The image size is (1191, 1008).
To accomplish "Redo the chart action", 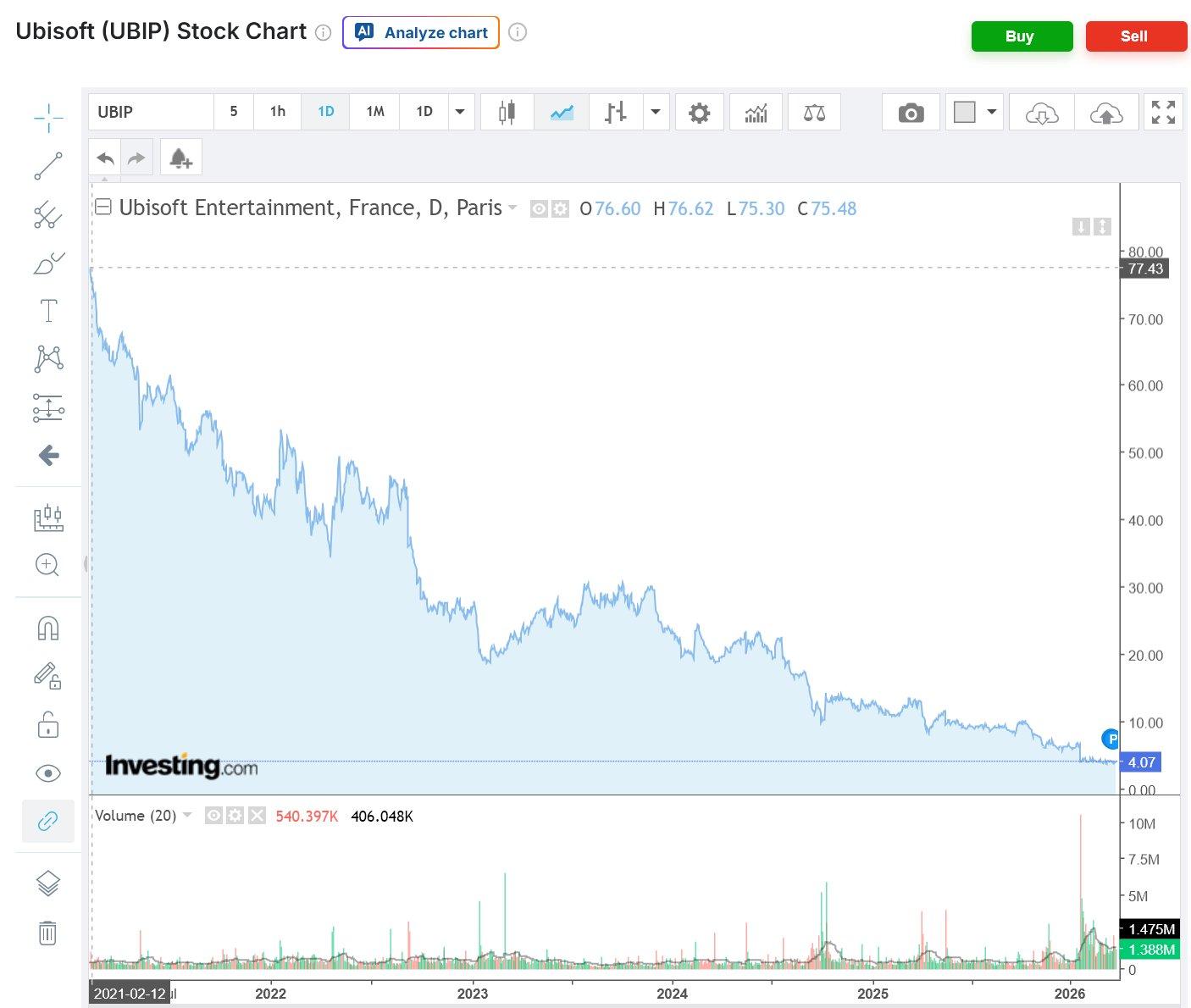I will tap(136, 158).
